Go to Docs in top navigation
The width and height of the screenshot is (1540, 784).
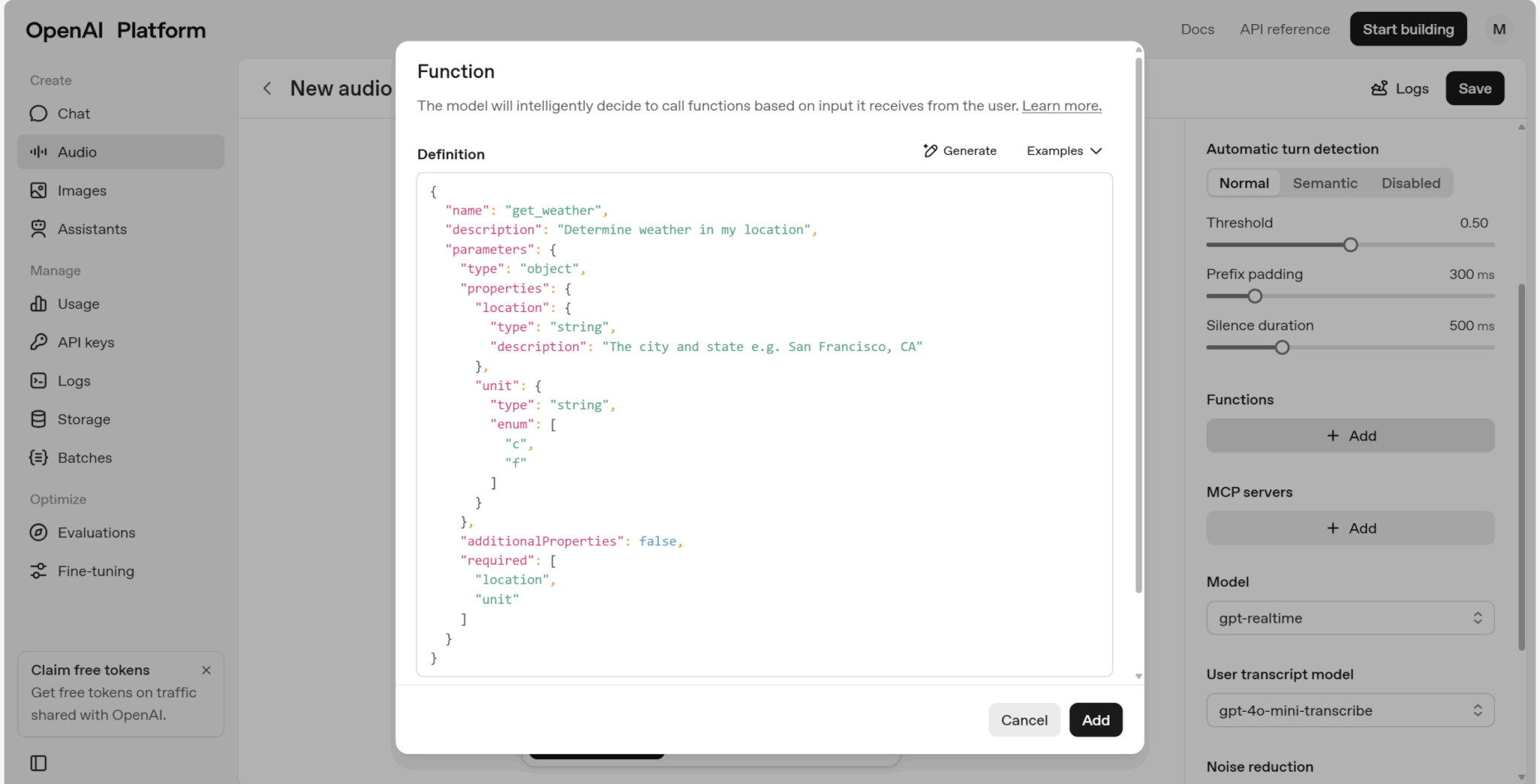1197,29
